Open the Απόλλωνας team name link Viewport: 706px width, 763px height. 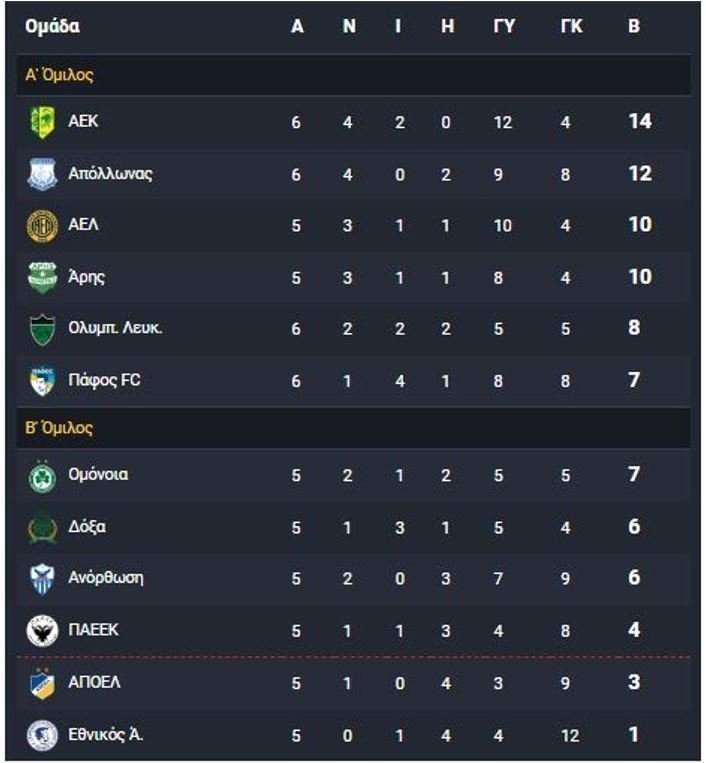110,174
